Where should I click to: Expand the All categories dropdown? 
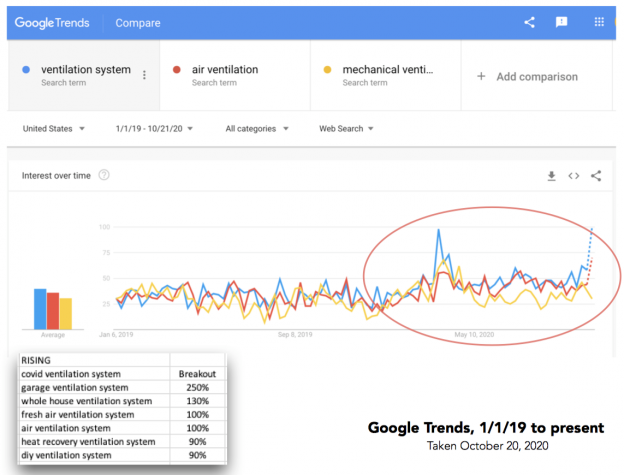[x=257, y=128]
